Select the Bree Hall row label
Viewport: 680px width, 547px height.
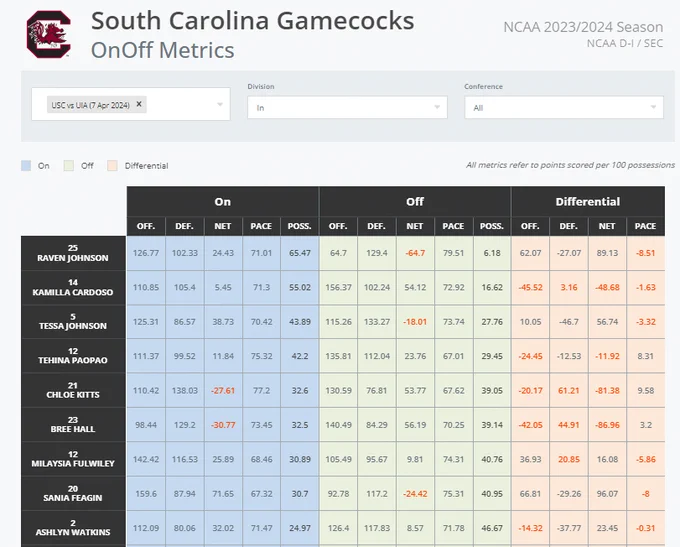click(73, 425)
